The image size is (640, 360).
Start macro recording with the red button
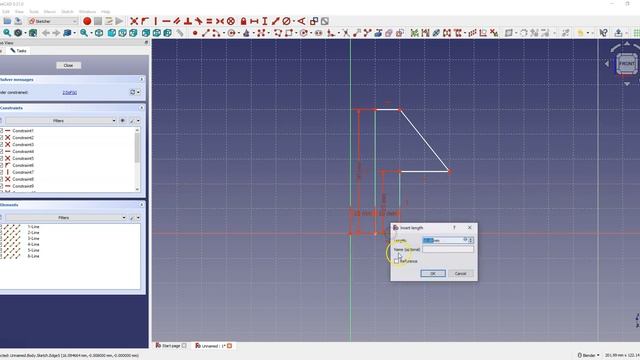(87, 21)
